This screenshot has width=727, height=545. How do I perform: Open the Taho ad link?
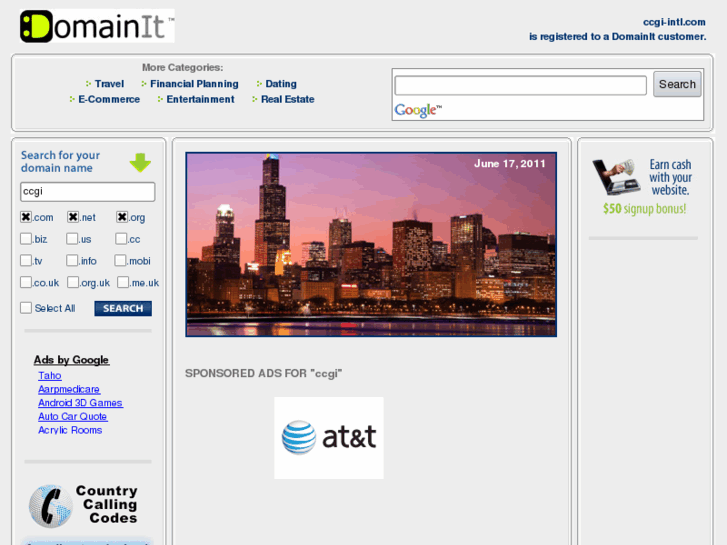click(50, 376)
